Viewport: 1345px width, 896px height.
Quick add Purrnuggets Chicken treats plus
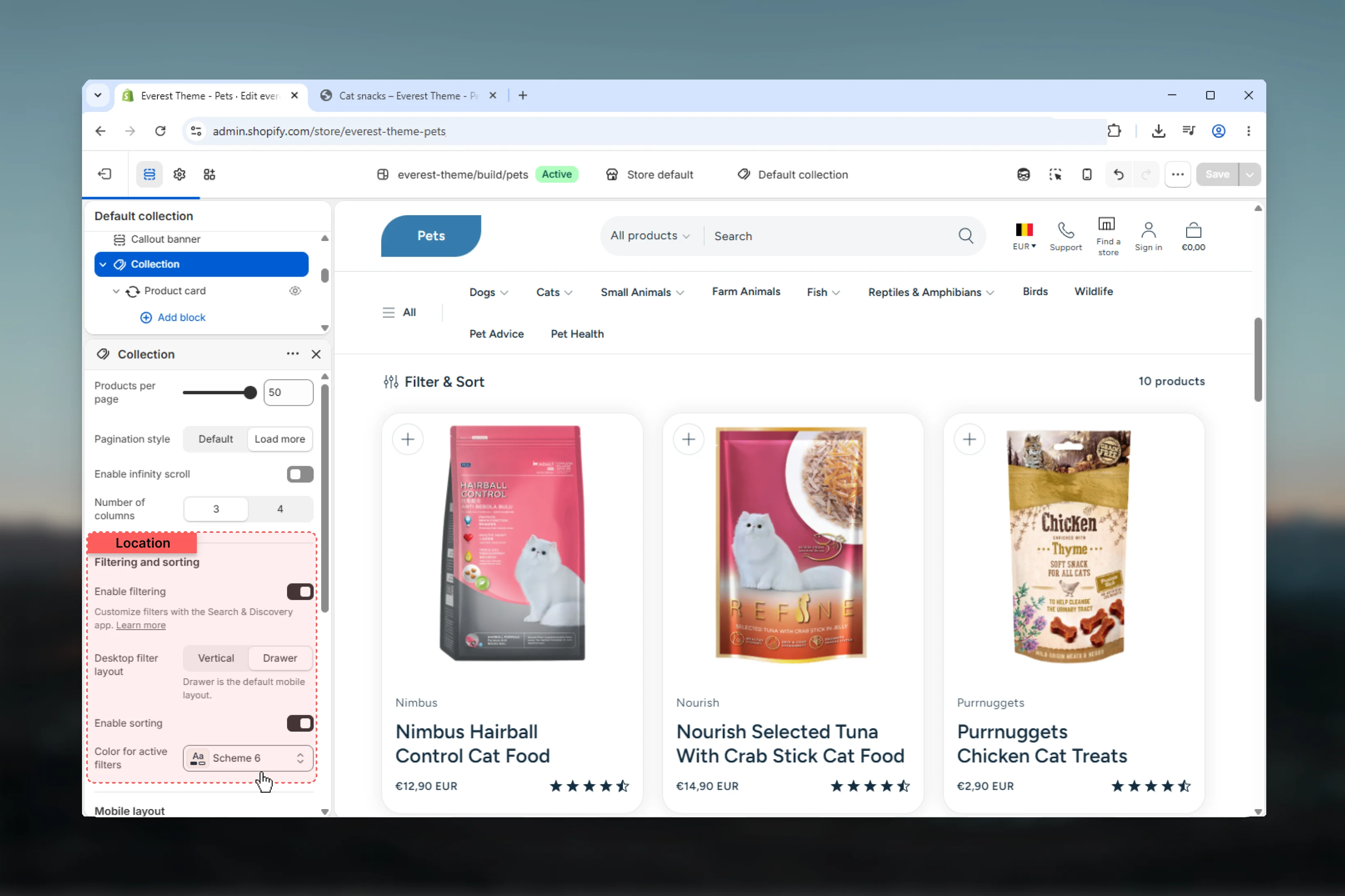pos(969,439)
